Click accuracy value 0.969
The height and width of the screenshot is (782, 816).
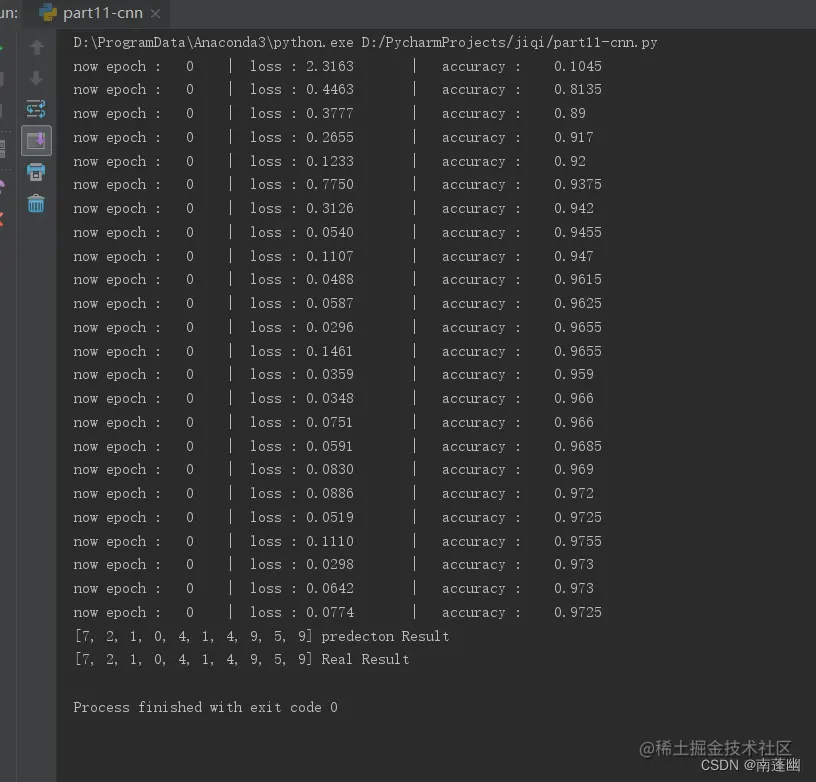point(573,469)
